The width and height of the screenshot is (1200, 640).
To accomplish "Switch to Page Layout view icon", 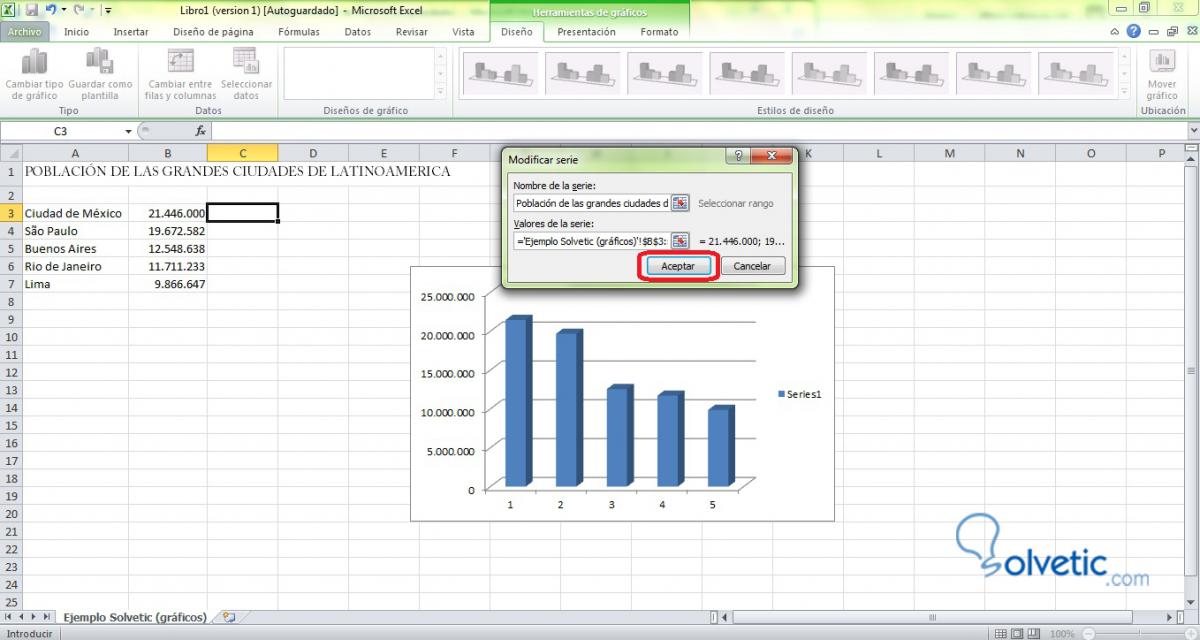I will point(1015,633).
